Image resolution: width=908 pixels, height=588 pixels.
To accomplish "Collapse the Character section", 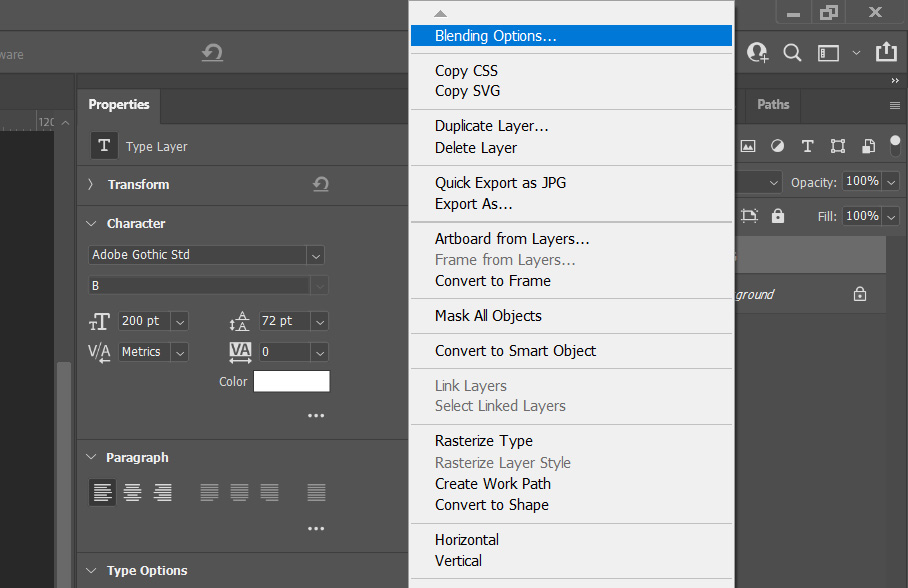I will pyautogui.click(x=91, y=224).
